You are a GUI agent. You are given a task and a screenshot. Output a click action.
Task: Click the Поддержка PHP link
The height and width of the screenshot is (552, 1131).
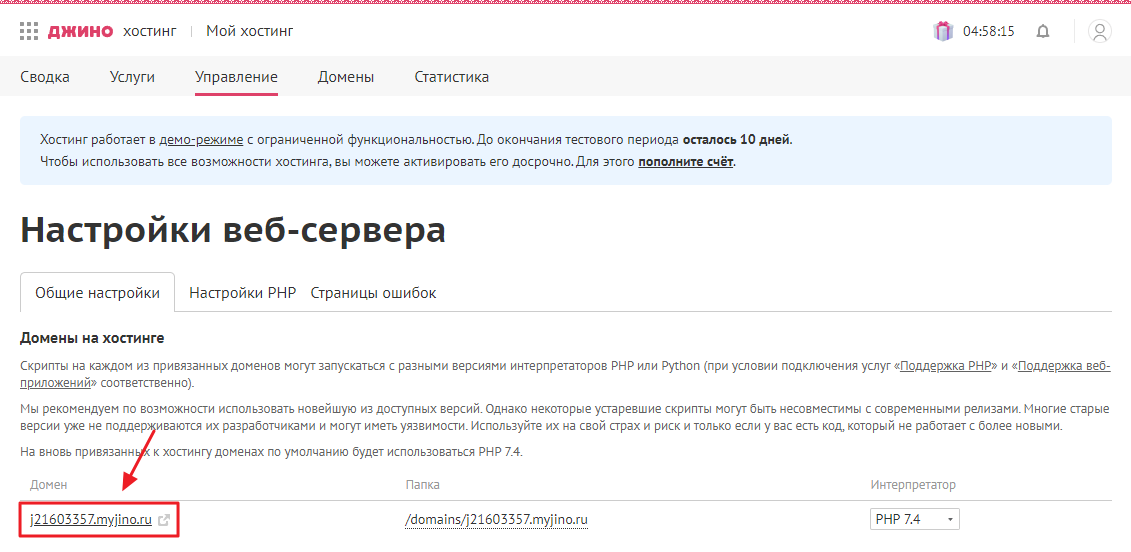946,366
